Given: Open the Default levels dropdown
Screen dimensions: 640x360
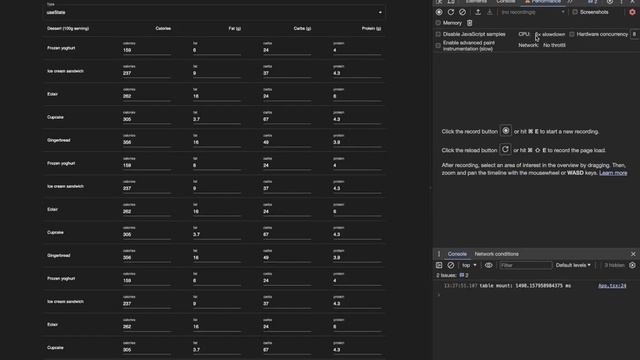Looking at the screenshot, I should pos(573,265).
